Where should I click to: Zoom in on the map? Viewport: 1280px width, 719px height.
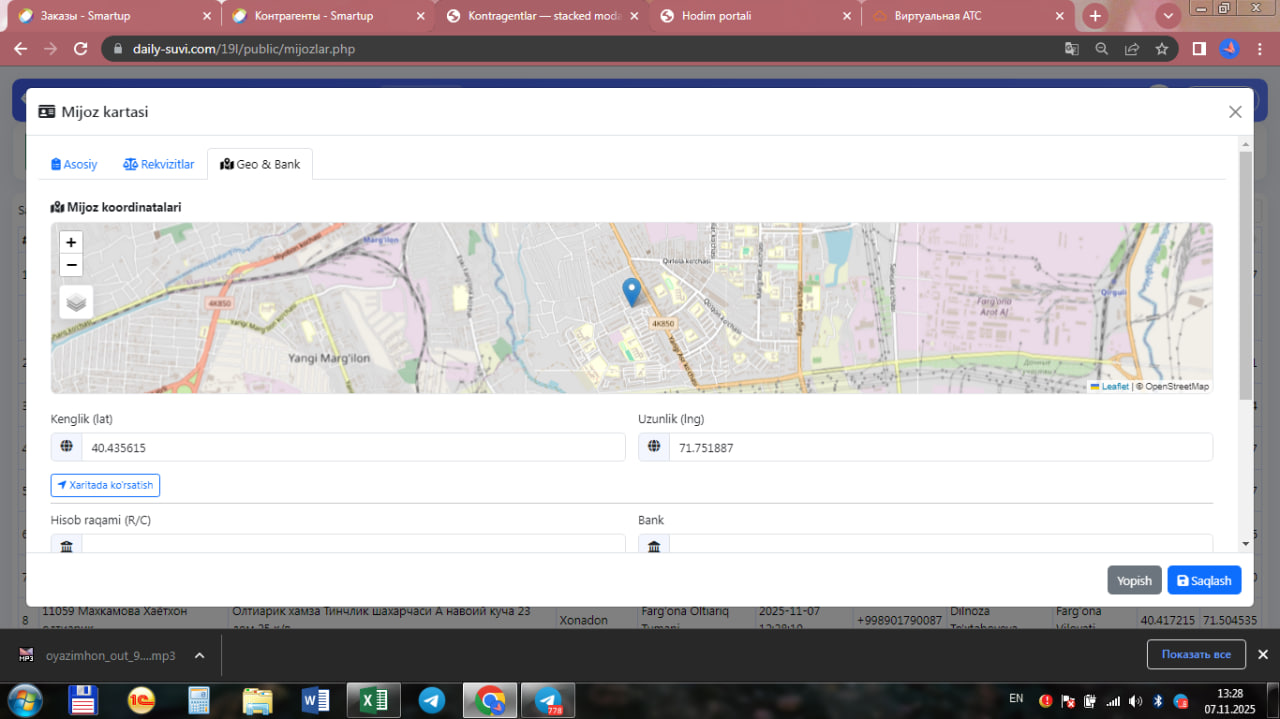(x=71, y=242)
